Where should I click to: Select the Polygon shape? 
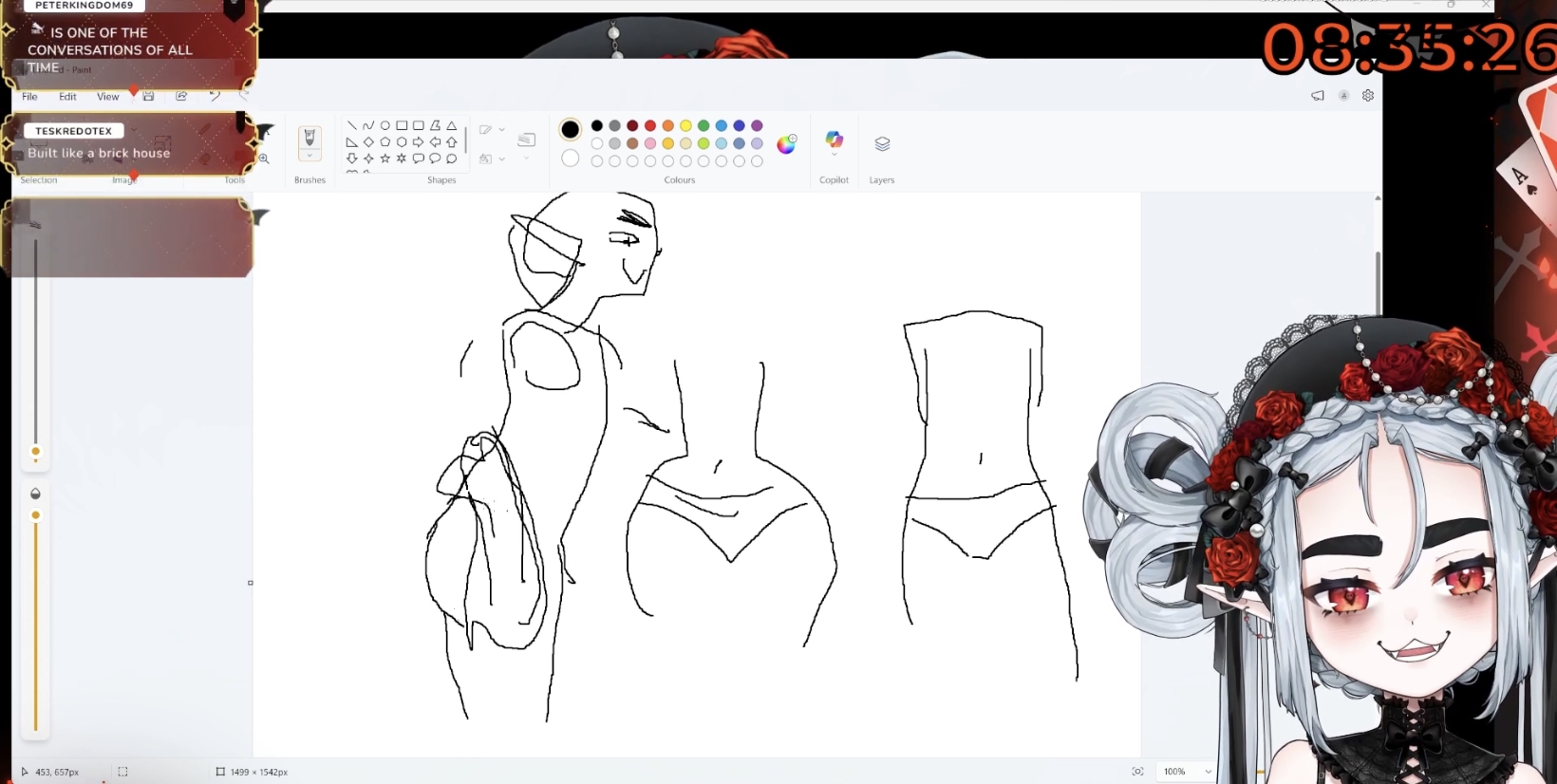click(x=435, y=125)
